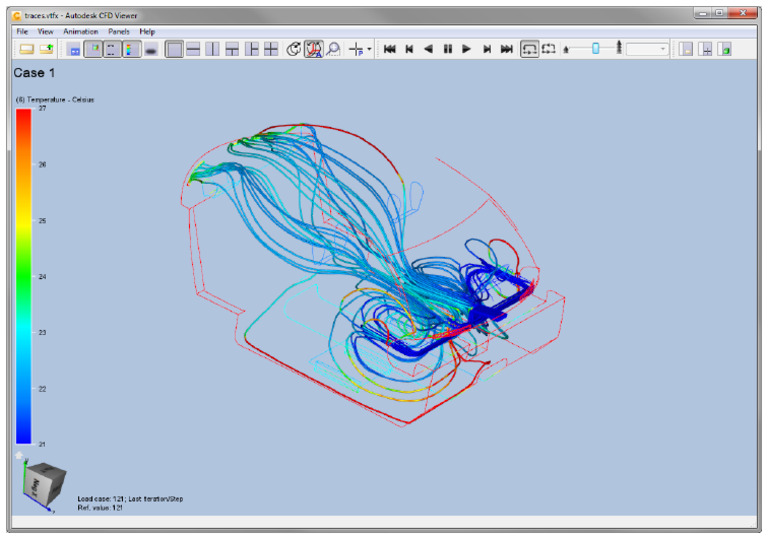The width and height of the screenshot is (768, 538).
Task: Click the File menu
Action: 22,32
